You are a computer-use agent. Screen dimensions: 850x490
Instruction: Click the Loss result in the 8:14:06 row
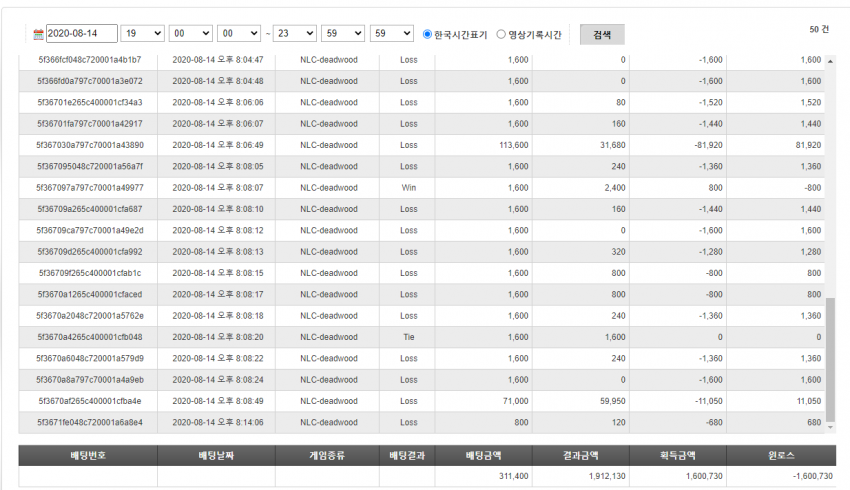click(409, 422)
